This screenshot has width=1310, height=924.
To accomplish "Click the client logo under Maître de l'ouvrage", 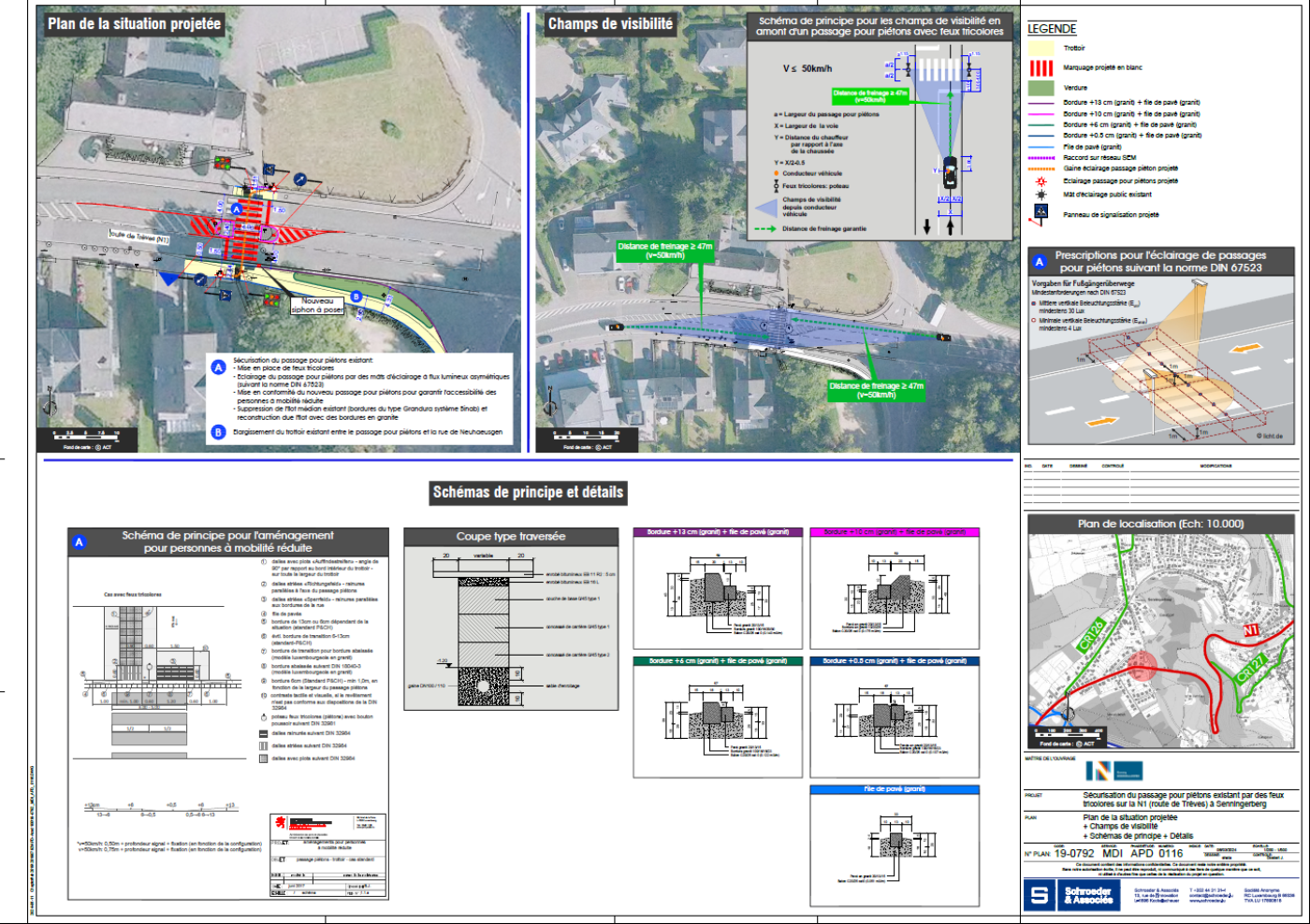I will pyautogui.click(x=1113, y=772).
